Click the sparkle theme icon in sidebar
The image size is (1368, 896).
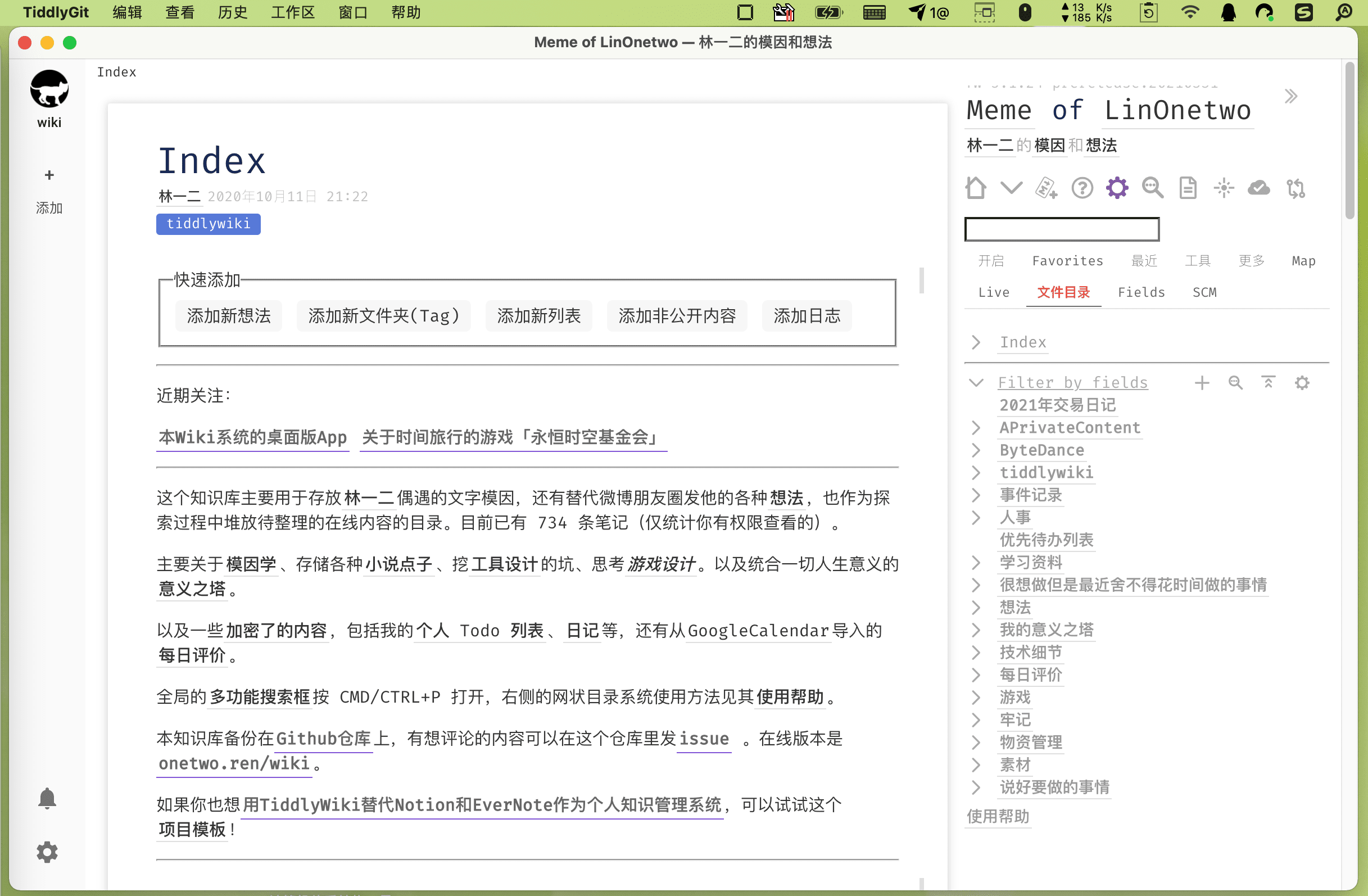click(x=1224, y=187)
